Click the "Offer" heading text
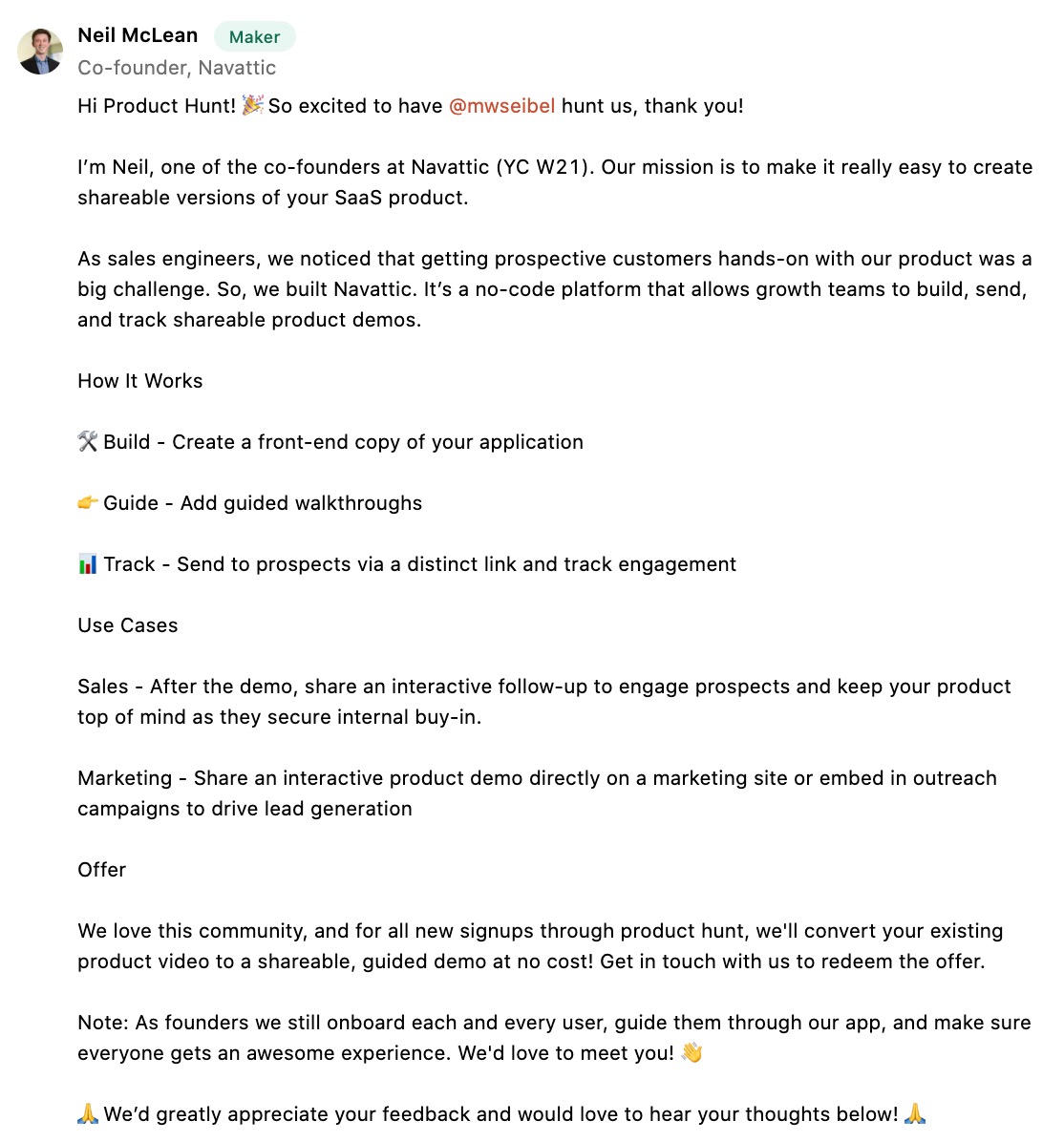The image size is (1064, 1142). (x=101, y=870)
